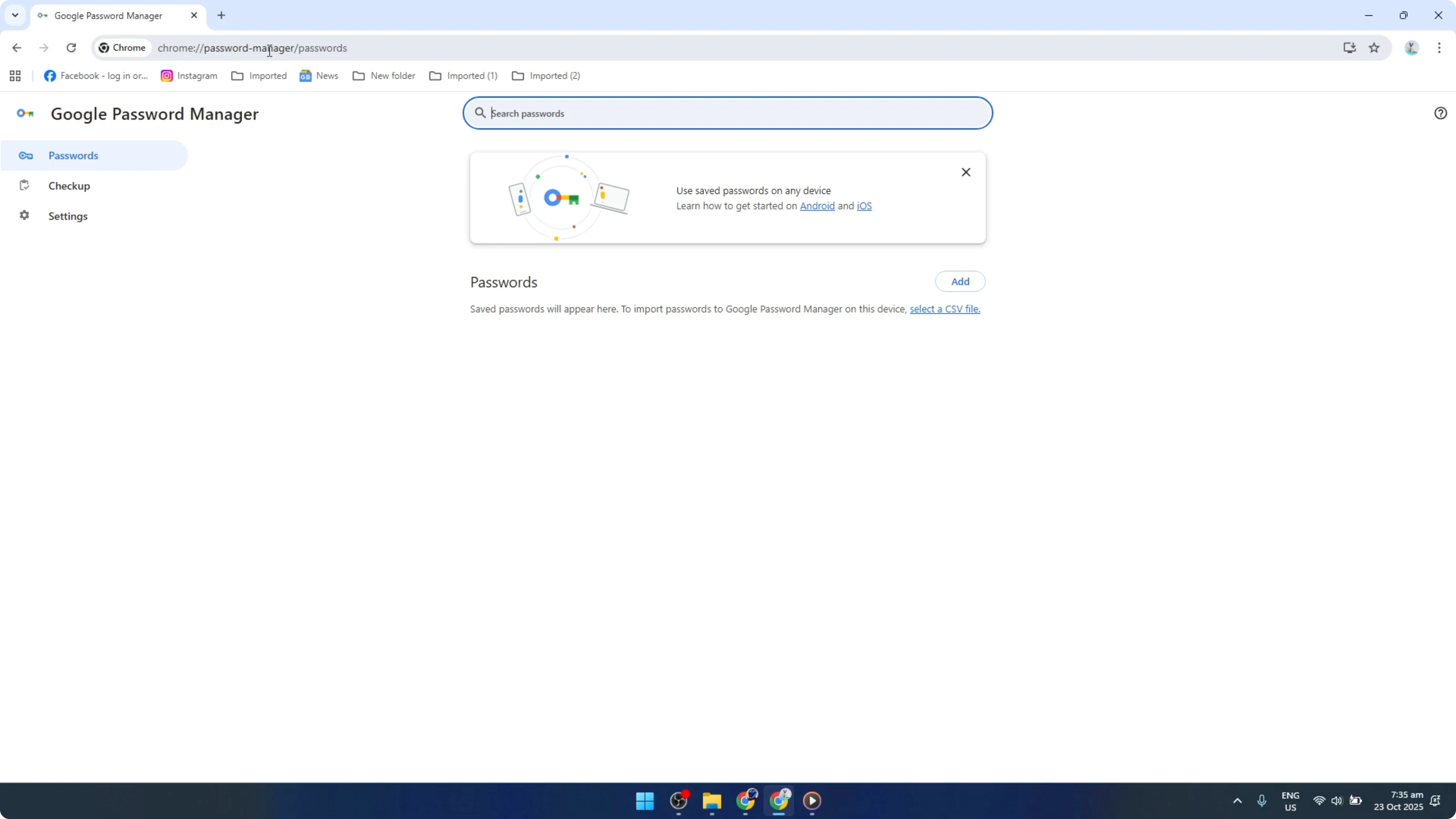Open the clock and date panel
The width and height of the screenshot is (1456, 819).
pos(1398,801)
